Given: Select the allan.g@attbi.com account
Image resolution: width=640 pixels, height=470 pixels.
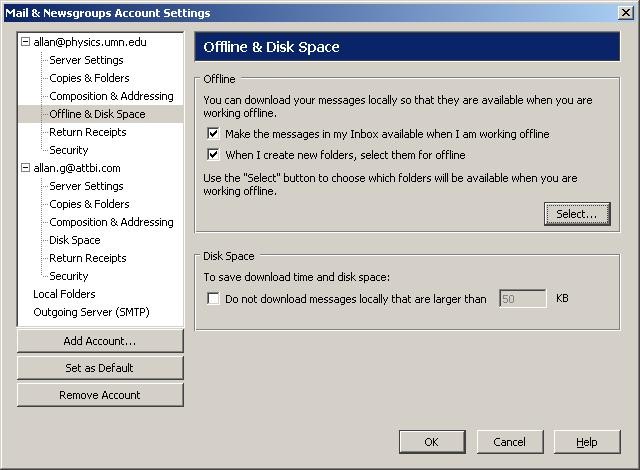Looking at the screenshot, I should tap(77, 168).
